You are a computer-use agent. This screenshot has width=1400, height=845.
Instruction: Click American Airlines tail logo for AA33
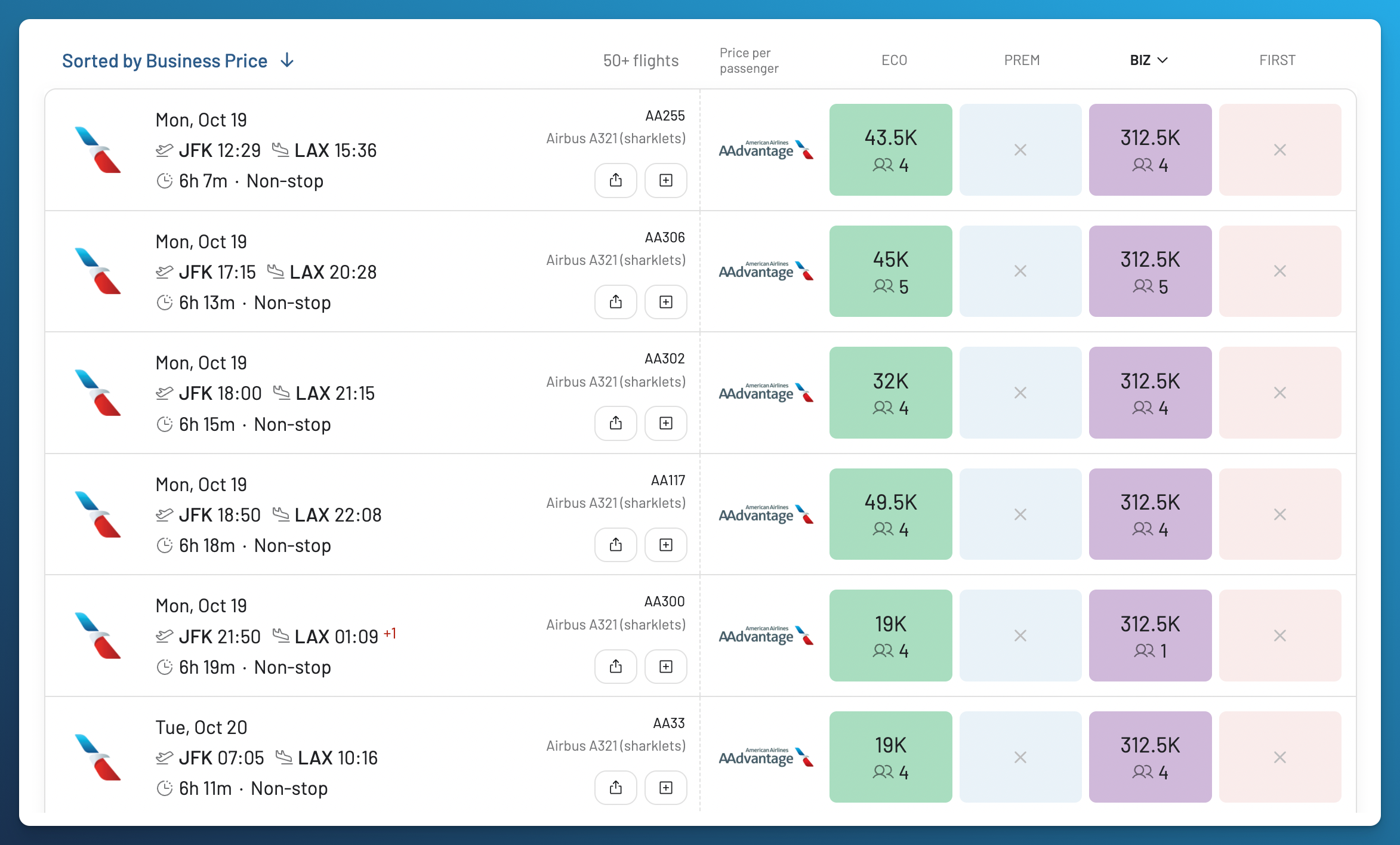(98, 757)
